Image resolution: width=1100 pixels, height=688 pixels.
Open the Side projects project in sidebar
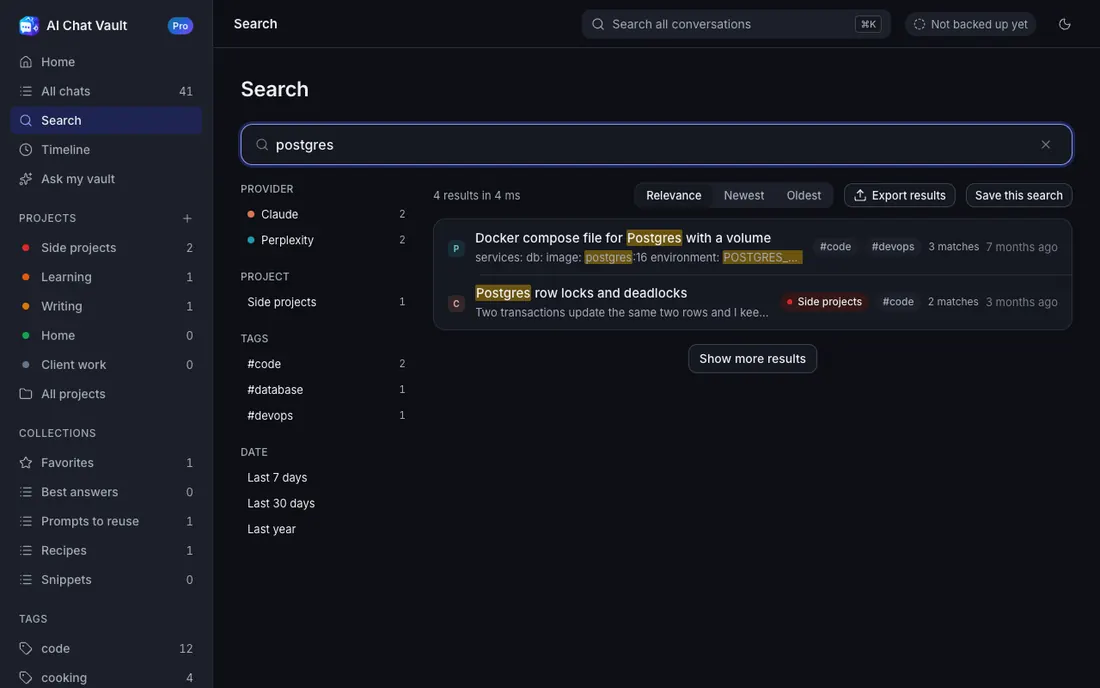106,248
